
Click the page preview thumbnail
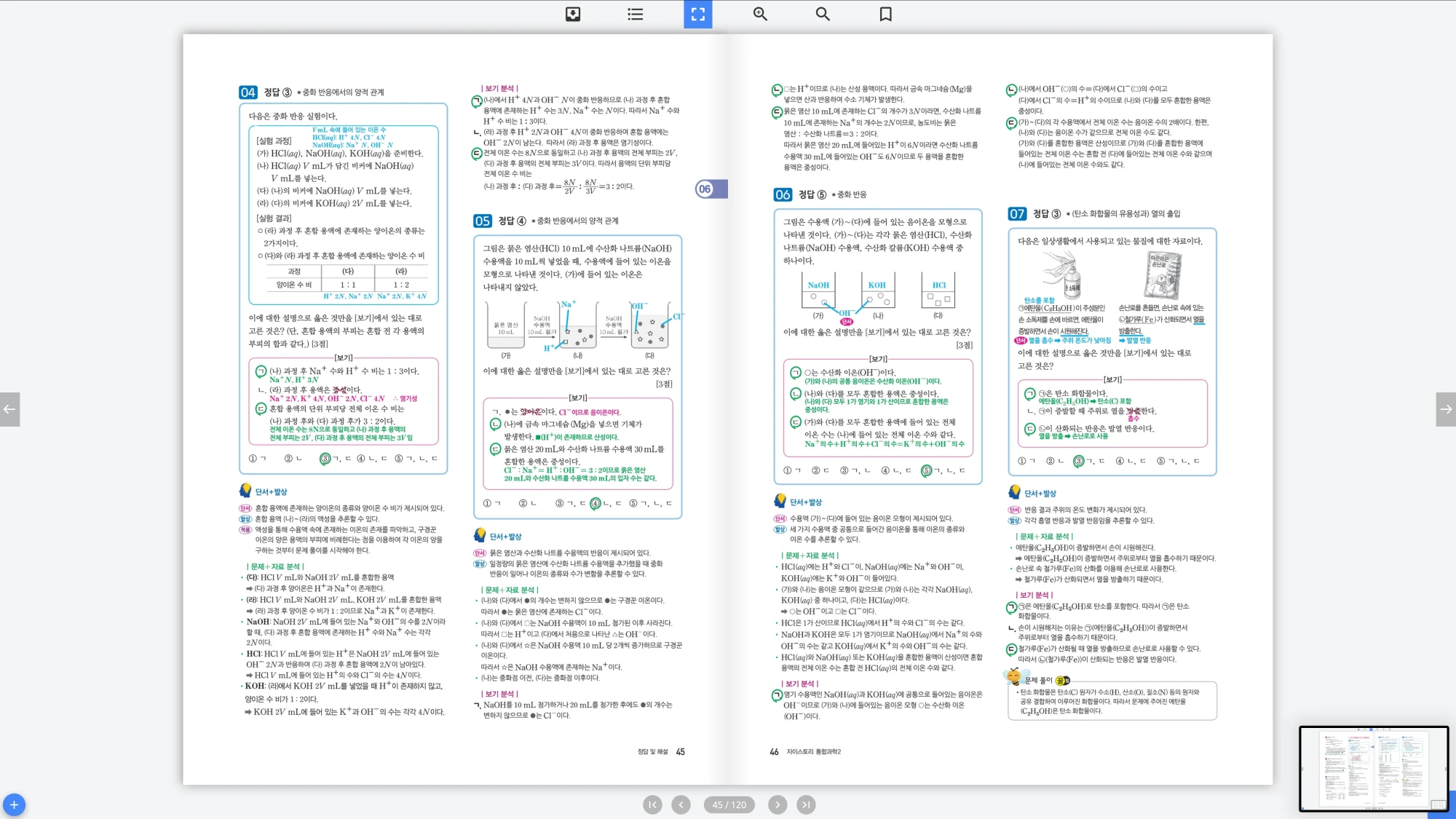1373,768
